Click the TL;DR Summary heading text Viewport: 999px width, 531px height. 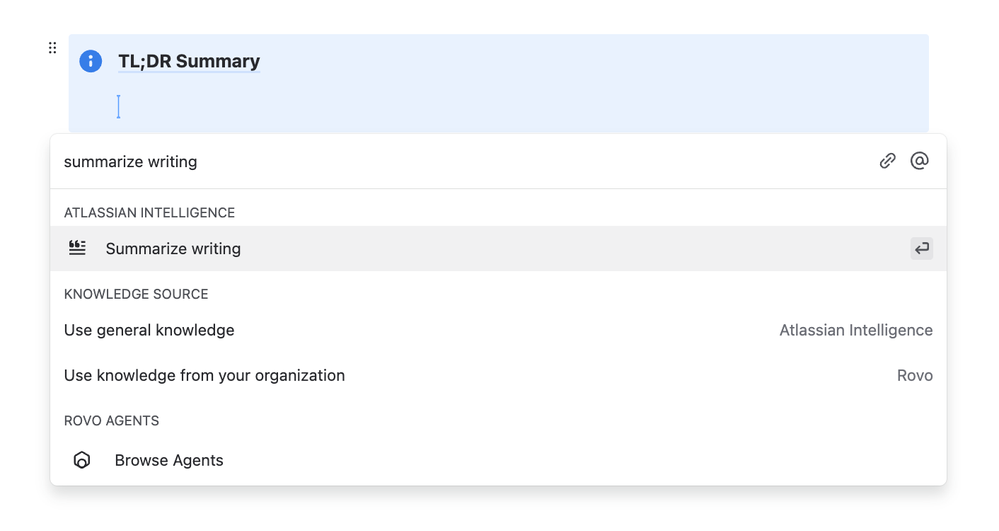(x=189, y=61)
